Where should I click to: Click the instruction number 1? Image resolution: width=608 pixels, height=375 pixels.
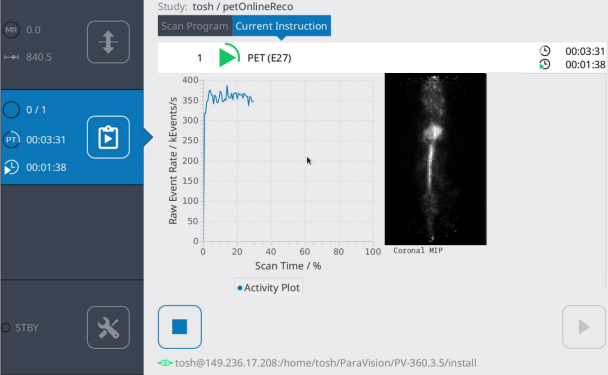click(x=199, y=58)
